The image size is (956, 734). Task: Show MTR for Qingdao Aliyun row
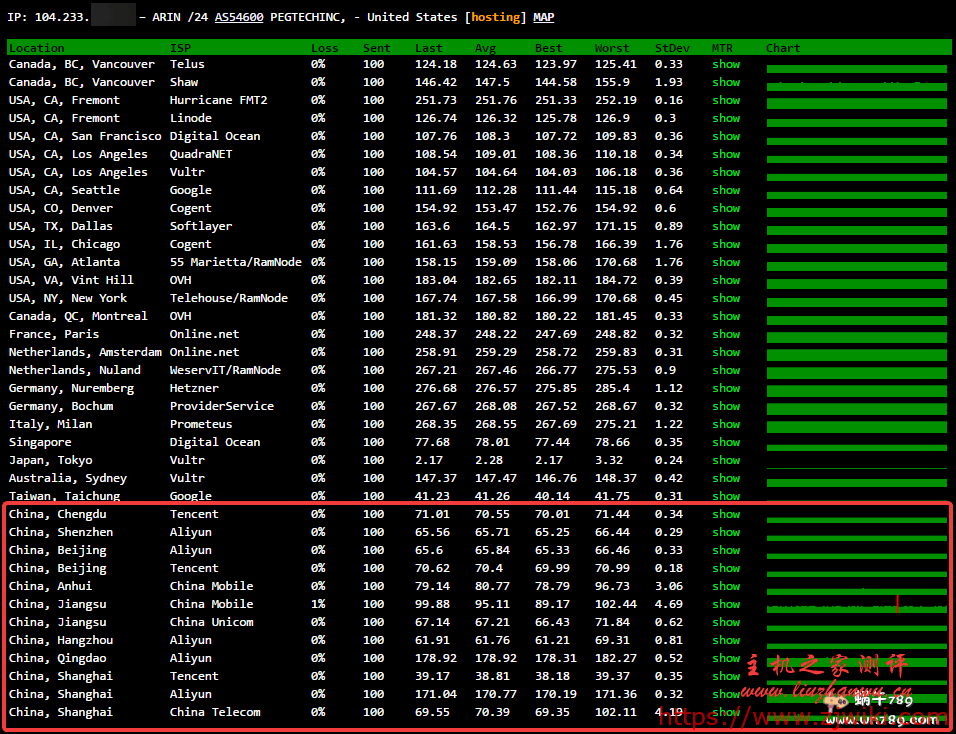[726, 658]
